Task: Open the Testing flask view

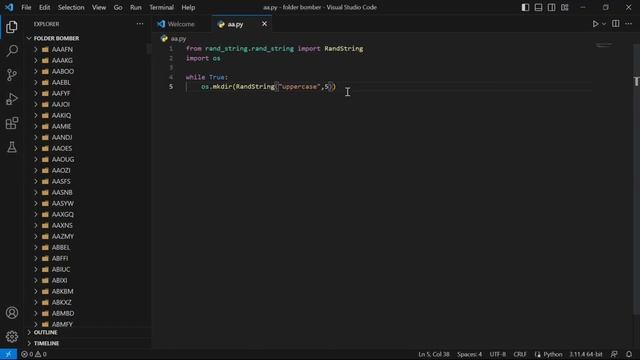Action: (12, 147)
